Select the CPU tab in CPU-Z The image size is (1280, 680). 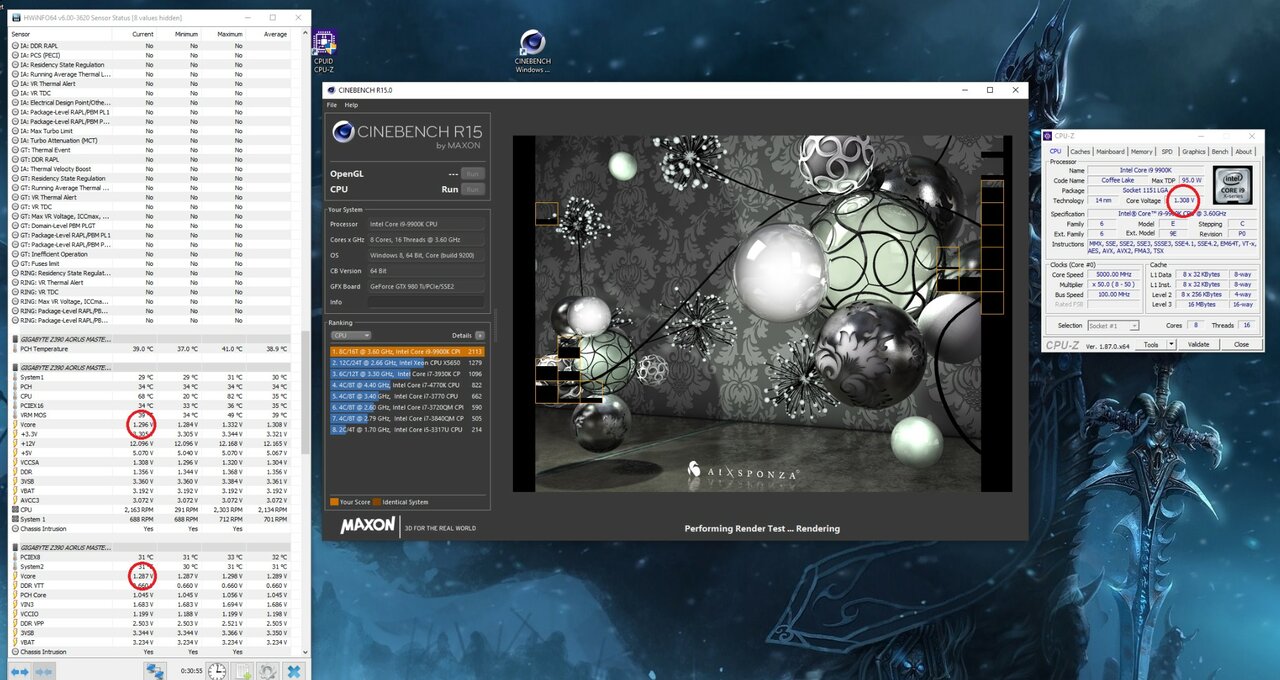click(1056, 151)
